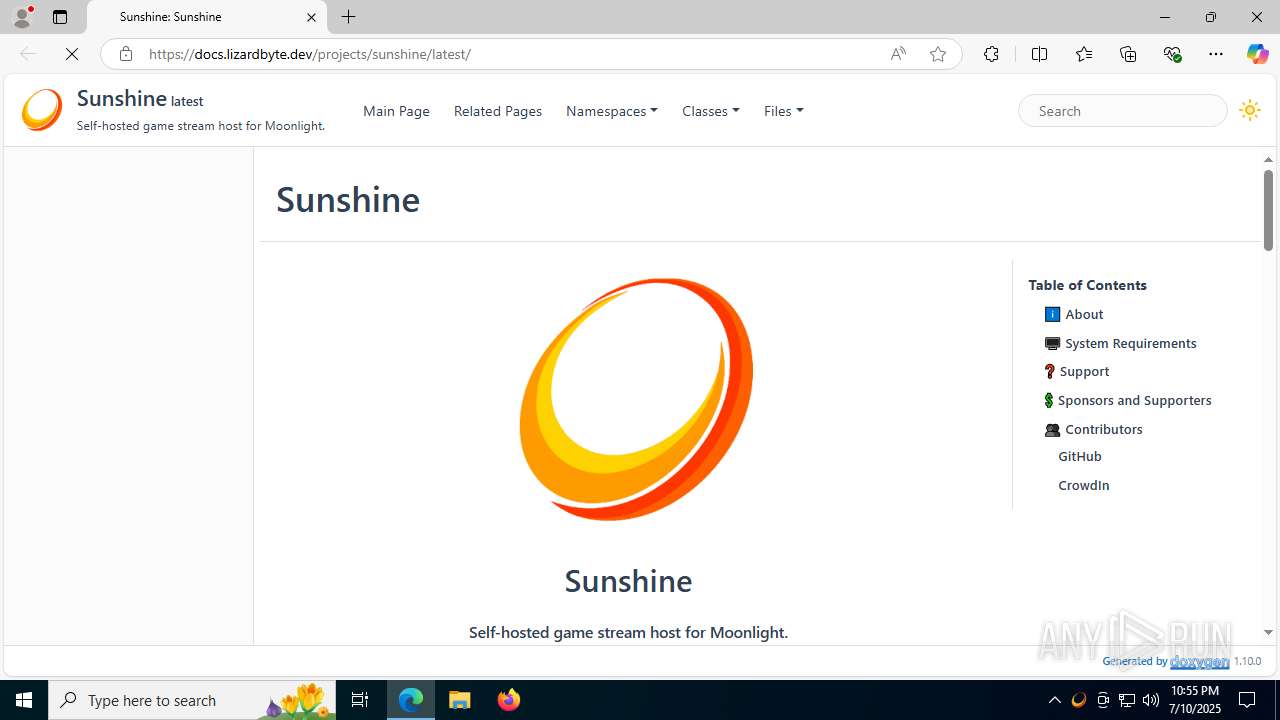The width and height of the screenshot is (1280, 720).
Task: Toggle the light/dark theme sun icon
Action: click(1249, 111)
